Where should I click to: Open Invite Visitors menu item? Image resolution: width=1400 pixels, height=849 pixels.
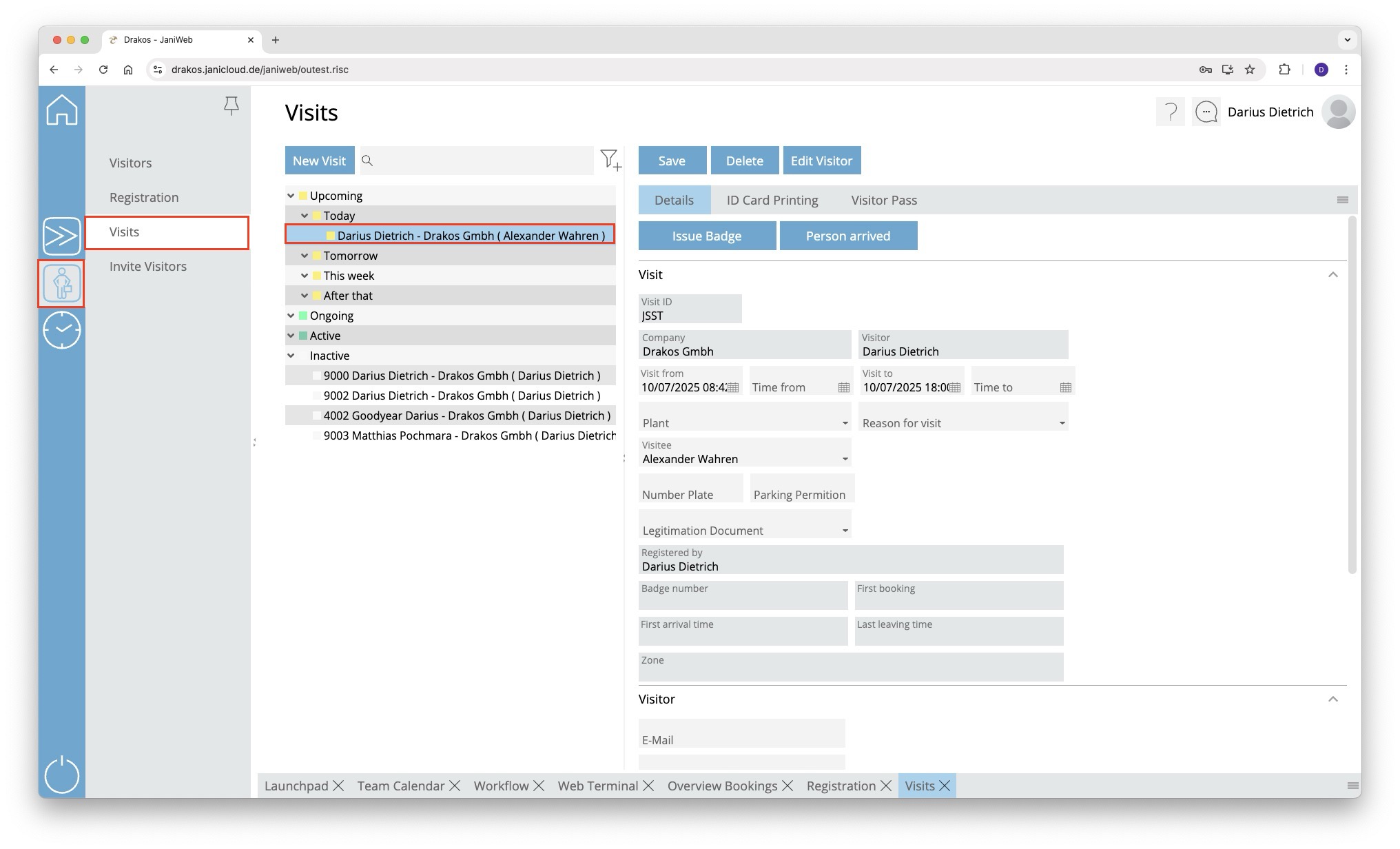coord(148,266)
